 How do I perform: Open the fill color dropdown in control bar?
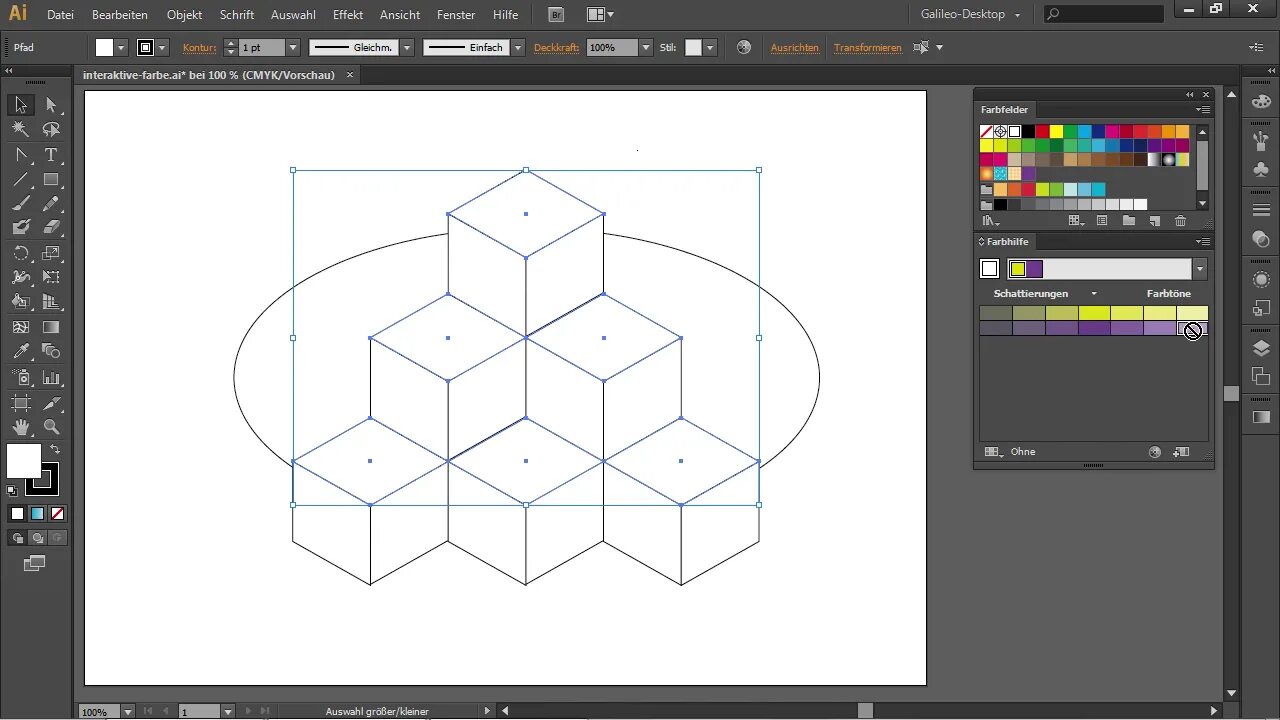pos(121,47)
